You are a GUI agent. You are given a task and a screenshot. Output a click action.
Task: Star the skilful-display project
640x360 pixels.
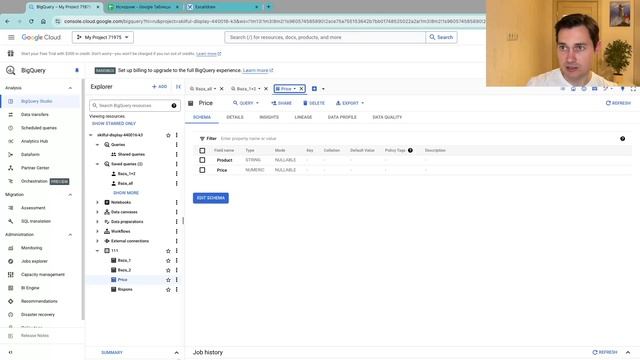[x=168, y=135]
